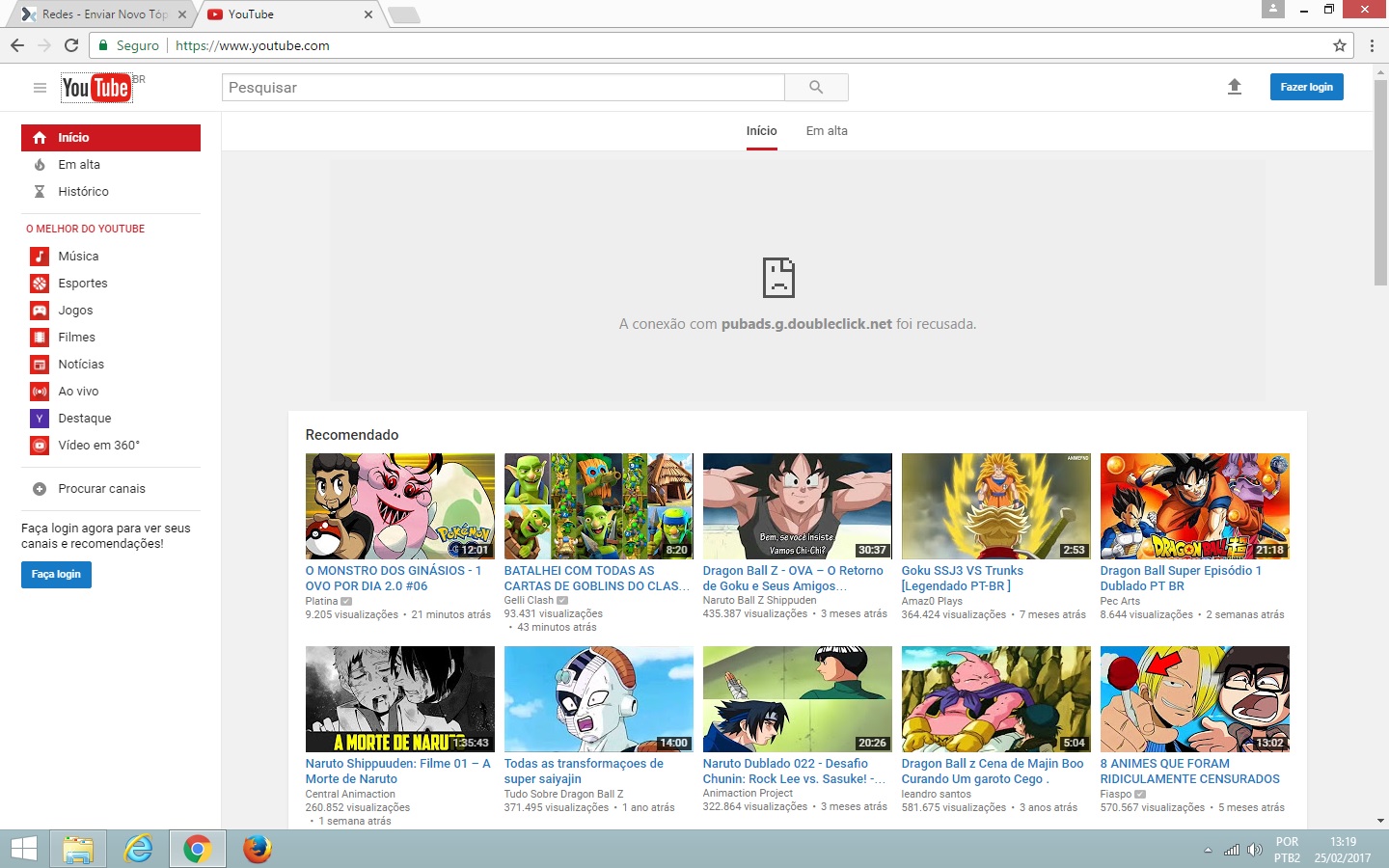This screenshot has width=1389, height=868.
Task: Click the Vídeo em 360° icon
Action: [x=40, y=446]
